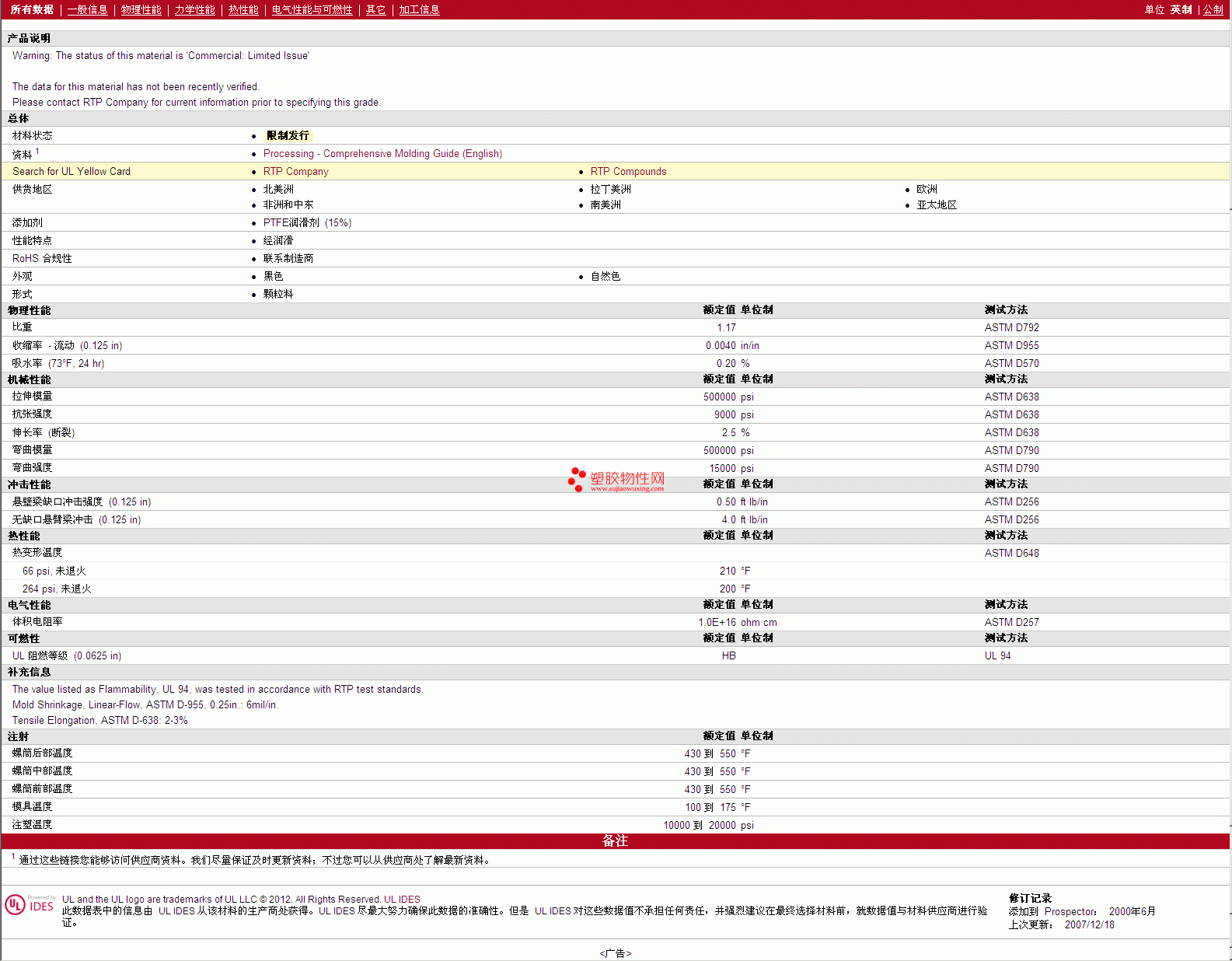Viewport: 1232px width, 961px height.
Task: Click UL IDES link after 'All Rights Reserved'
Action: tap(402, 900)
